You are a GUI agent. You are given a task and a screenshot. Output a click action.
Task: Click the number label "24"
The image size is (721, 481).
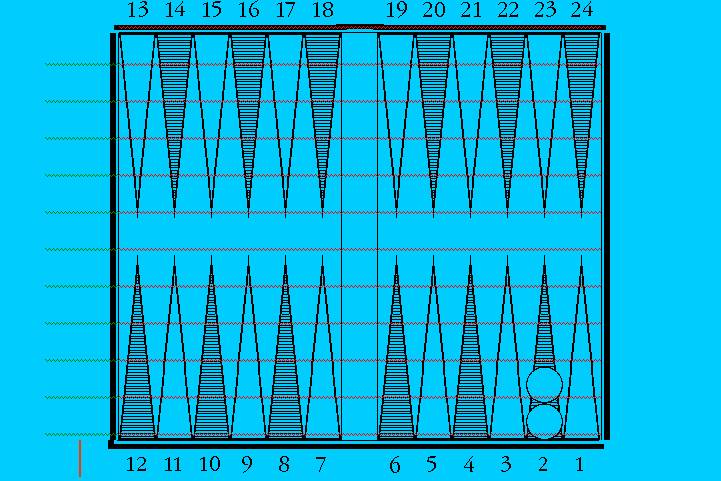(x=582, y=10)
